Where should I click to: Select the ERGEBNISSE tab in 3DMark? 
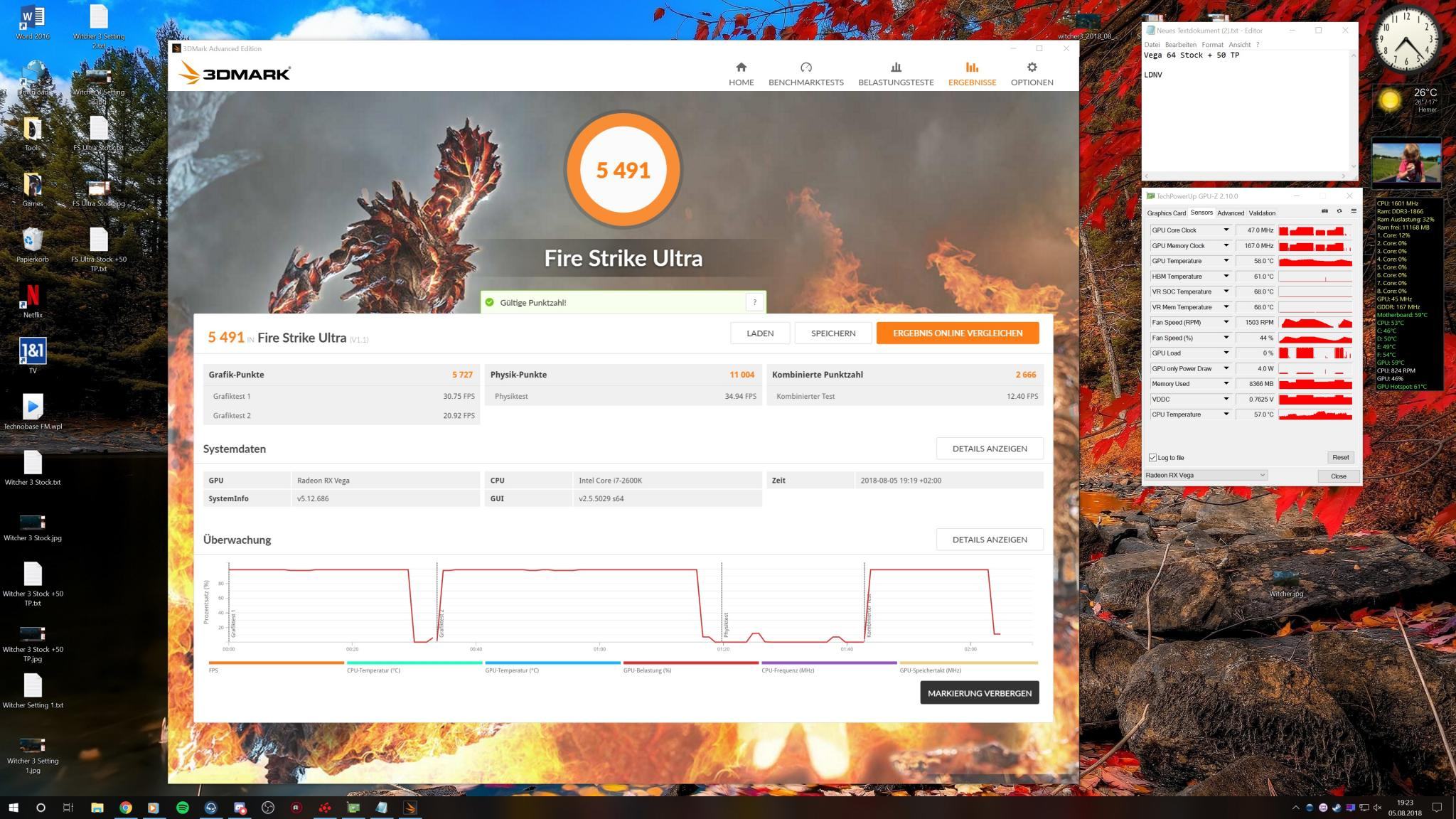point(972,74)
